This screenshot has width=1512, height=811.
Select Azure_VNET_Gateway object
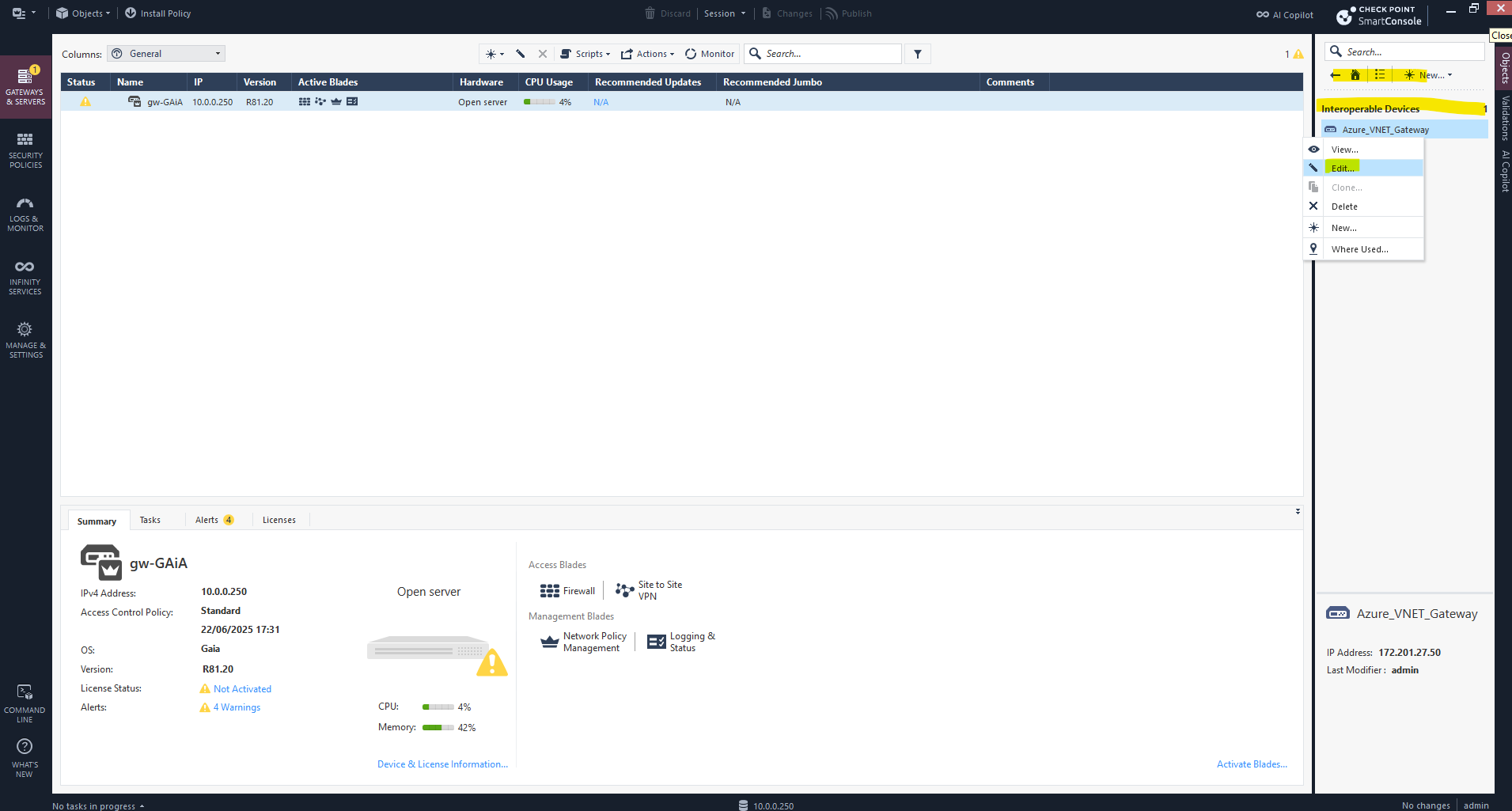[1404, 130]
